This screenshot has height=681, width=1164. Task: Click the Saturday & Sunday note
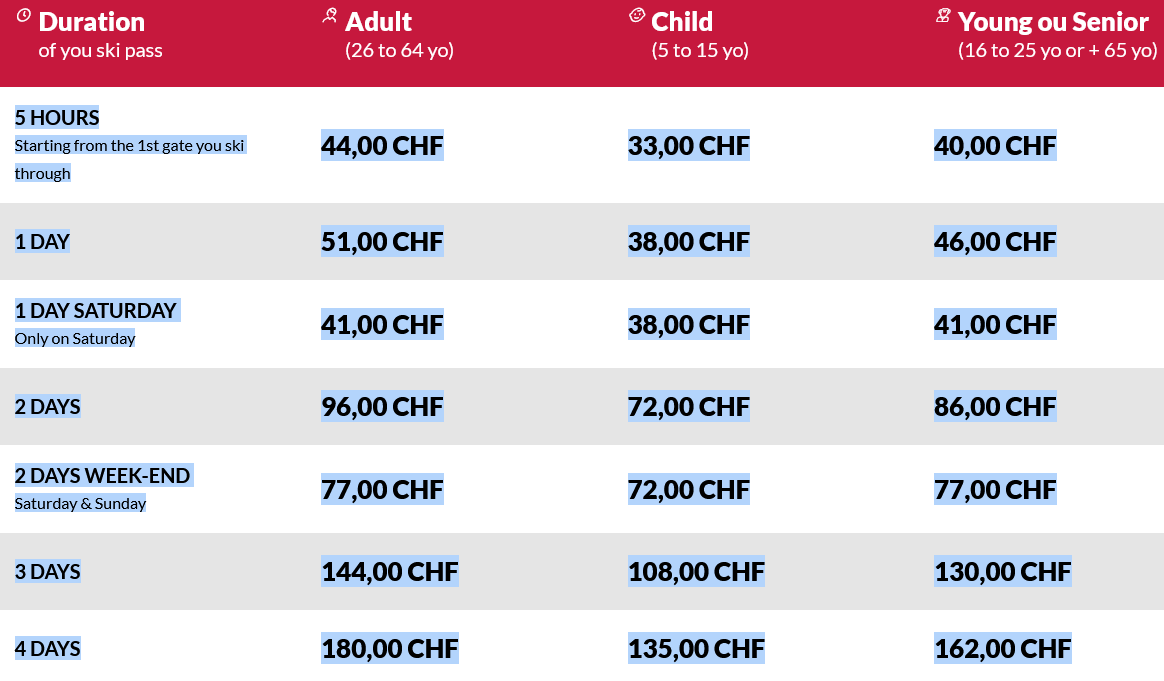pos(80,504)
